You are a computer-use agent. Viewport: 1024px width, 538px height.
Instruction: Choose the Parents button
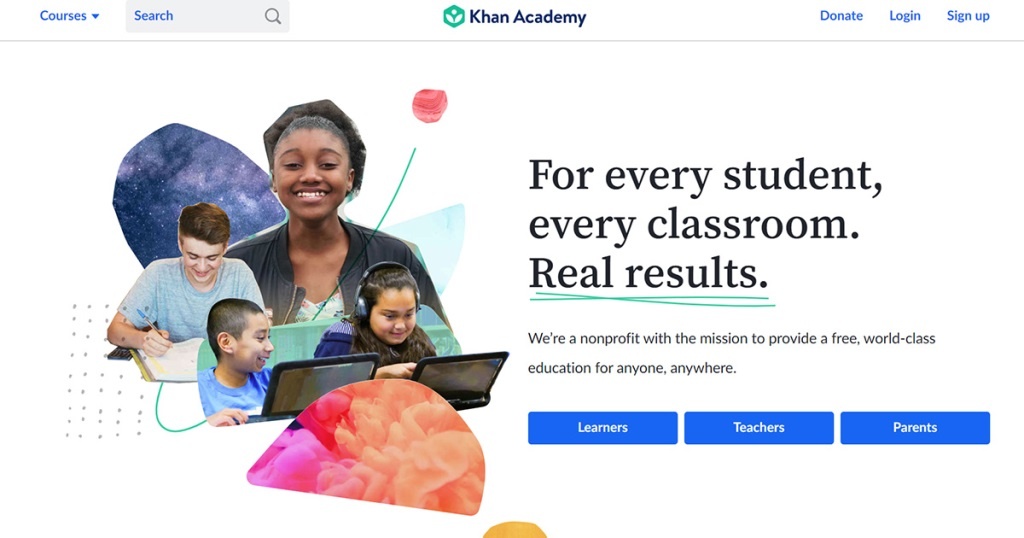(915, 428)
